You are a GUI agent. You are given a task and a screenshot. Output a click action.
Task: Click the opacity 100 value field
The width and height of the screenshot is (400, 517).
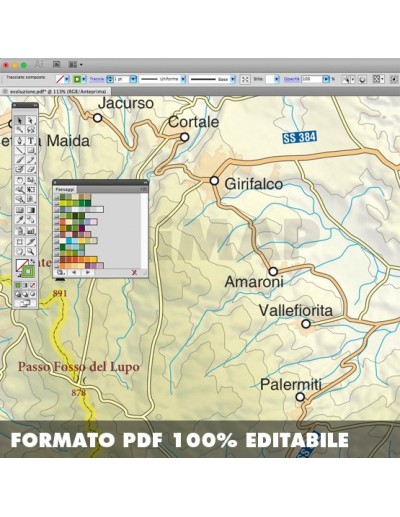pyautogui.click(x=312, y=79)
